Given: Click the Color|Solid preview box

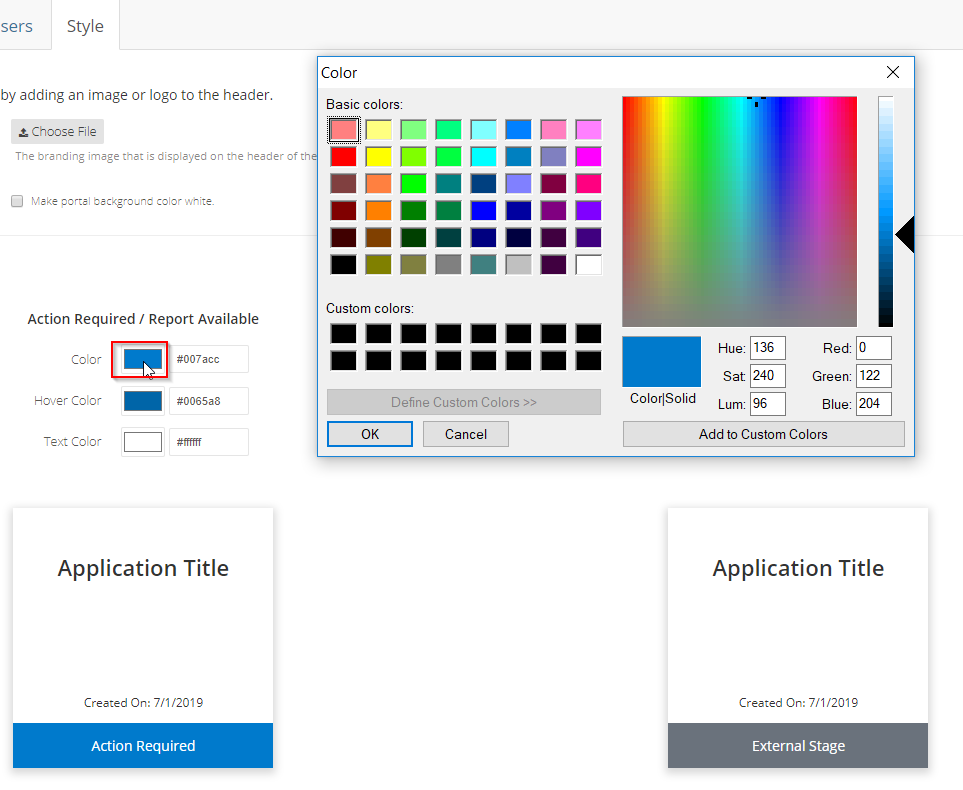Looking at the screenshot, I should (661, 361).
